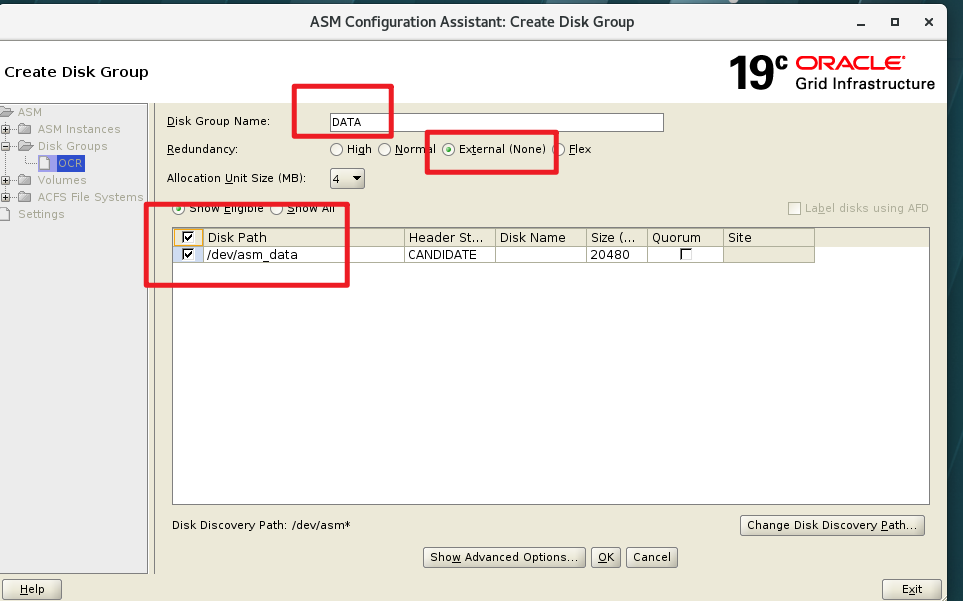
Task: Click the OCR disk group document icon
Action: 45,163
